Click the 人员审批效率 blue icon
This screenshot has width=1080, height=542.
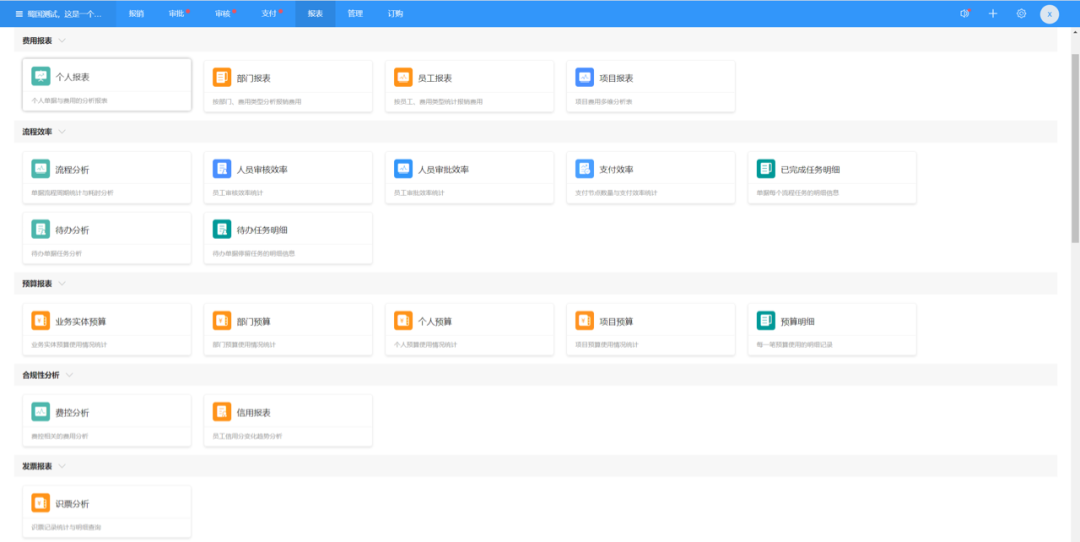tap(404, 169)
